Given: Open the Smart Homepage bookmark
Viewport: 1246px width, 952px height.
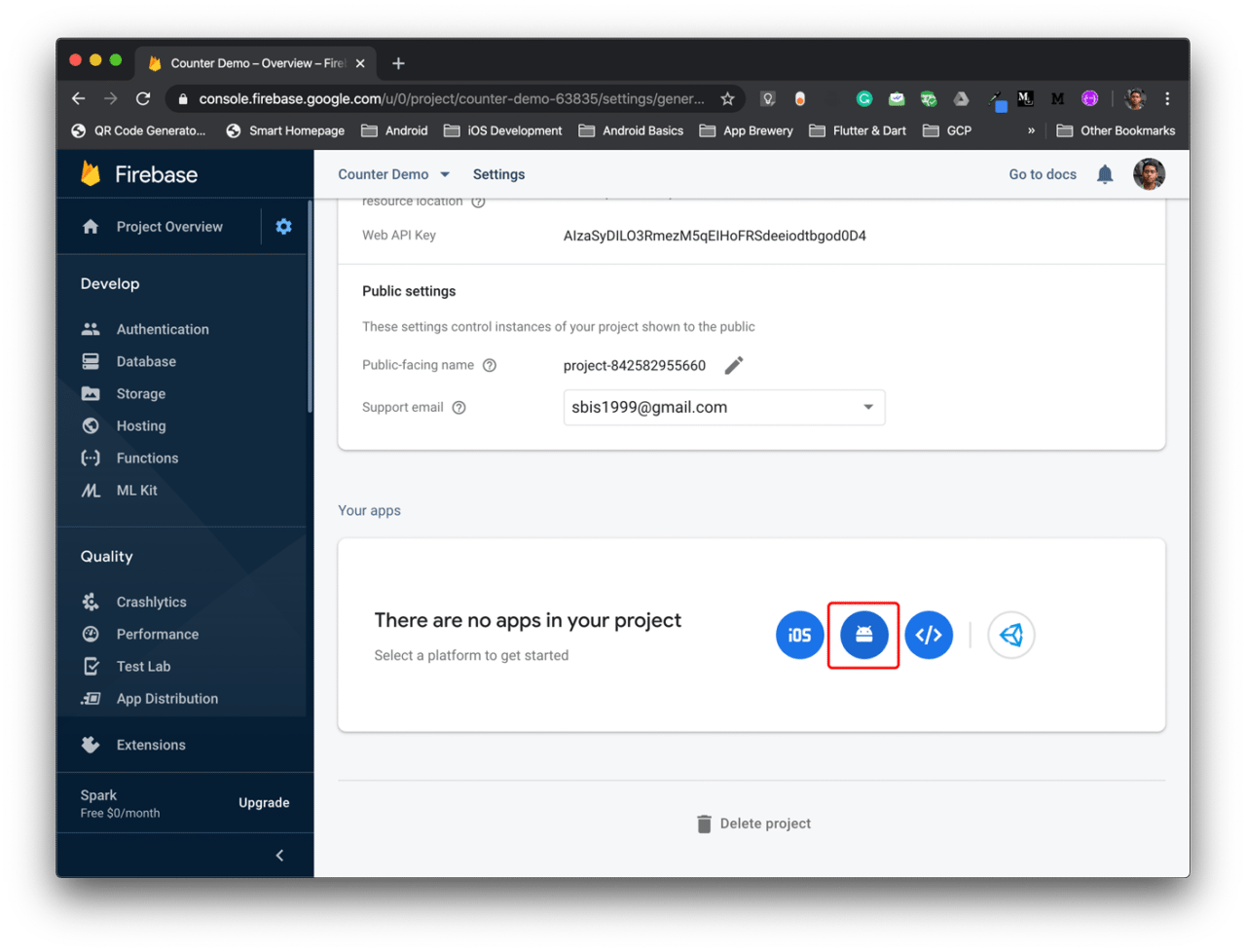Looking at the screenshot, I should point(285,130).
